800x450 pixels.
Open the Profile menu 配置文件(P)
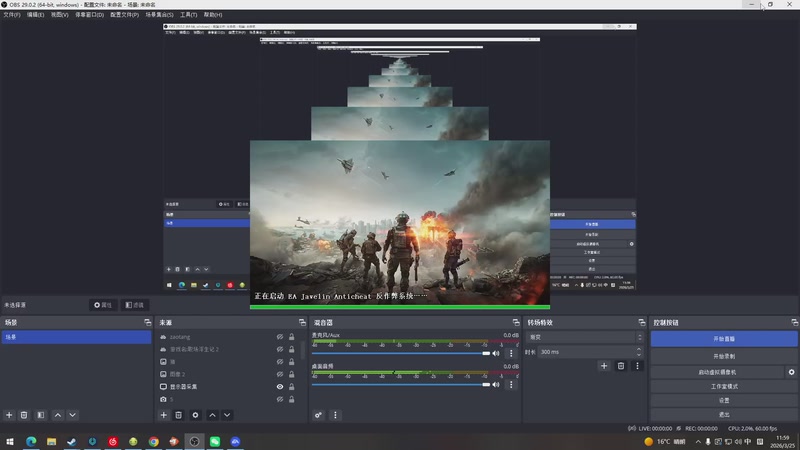pos(124,15)
